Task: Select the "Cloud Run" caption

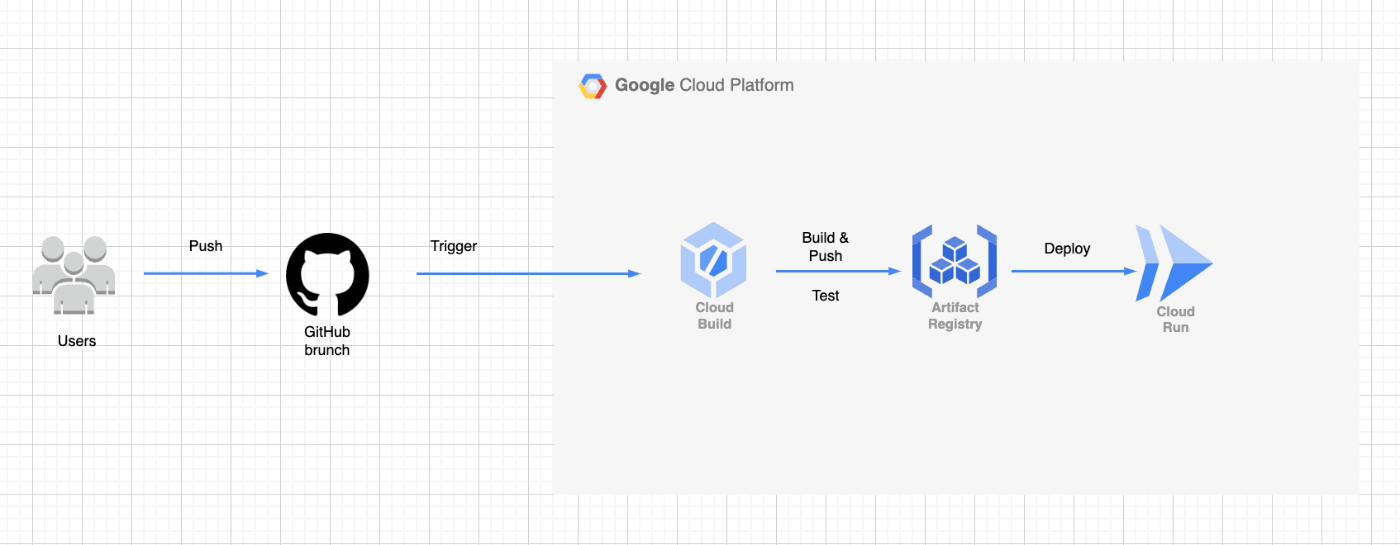Action: [x=1175, y=319]
